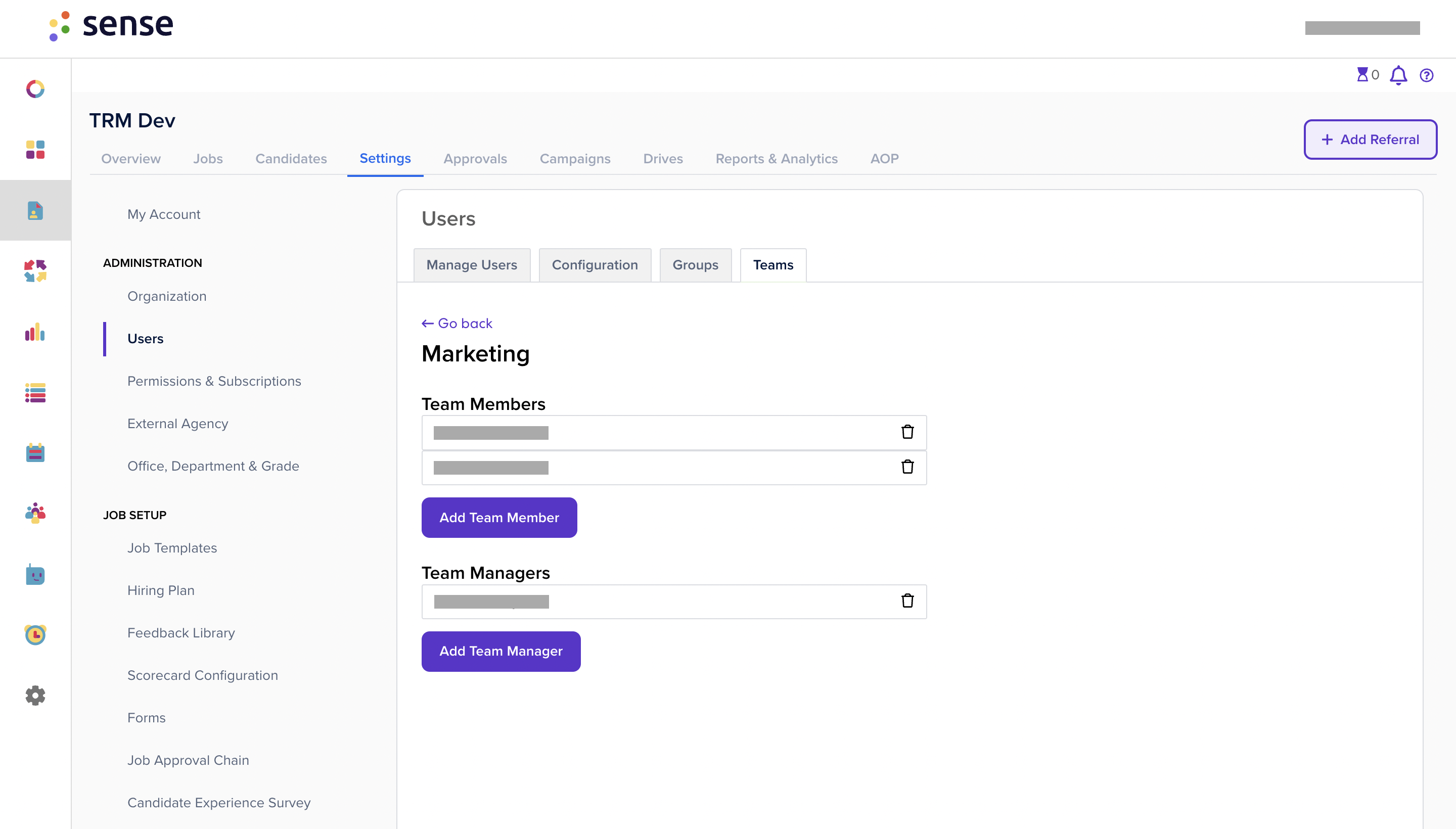
Task: Select Users in Administration menu
Action: click(x=145, y=339)
